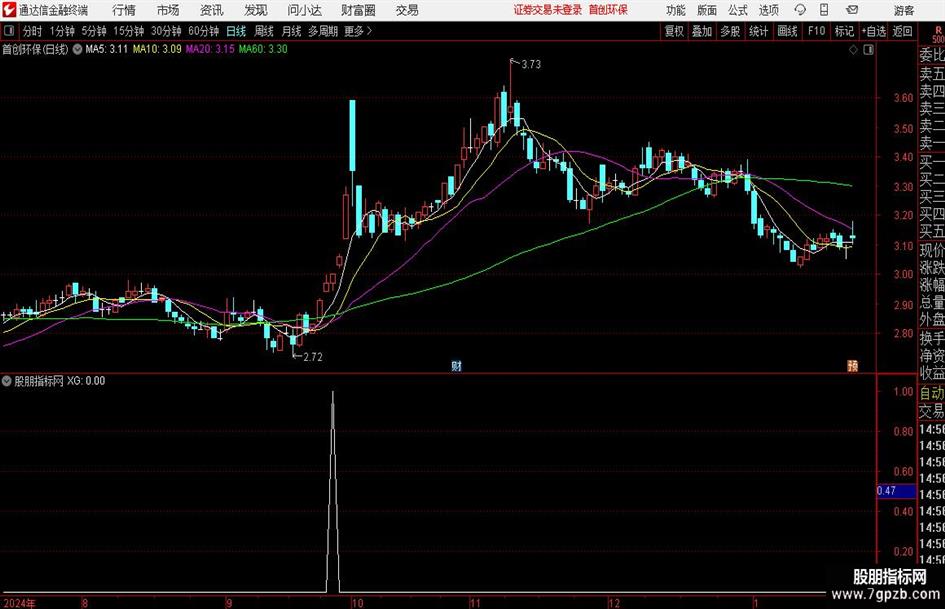The image size is (945, 609).
Task: Switch to 5分钟 period
Action: coord(93,31)
